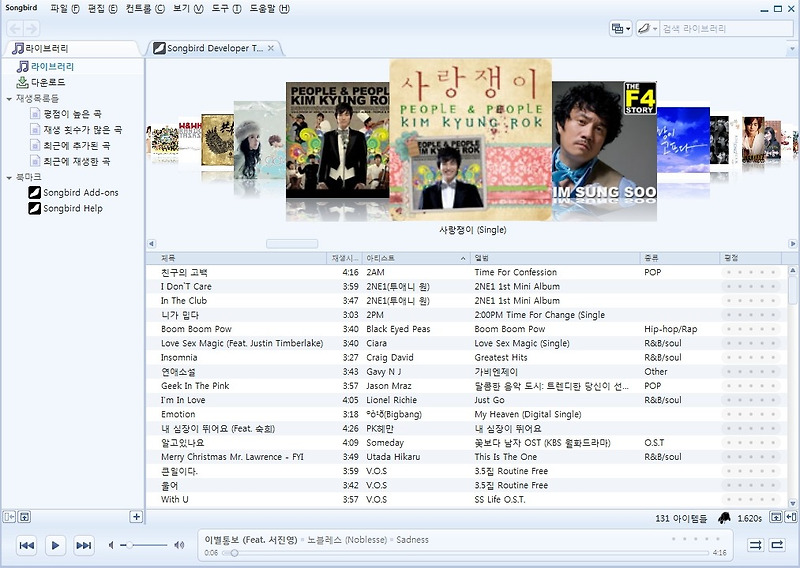This screenshot has height=568, width=800.
Task: Click the cover flow left scroll arrow
Action: click(151, 244)
